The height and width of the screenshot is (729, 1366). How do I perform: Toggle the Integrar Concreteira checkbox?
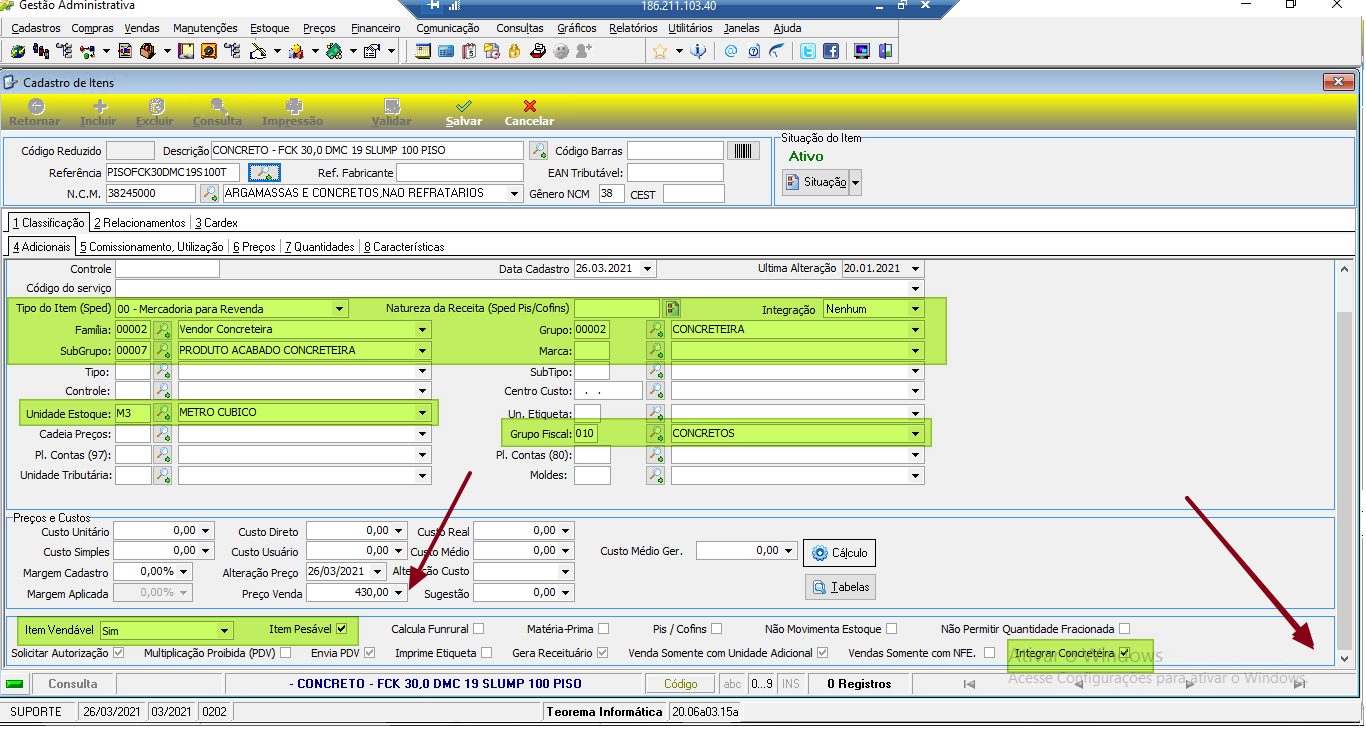(x=1125, y=653)
